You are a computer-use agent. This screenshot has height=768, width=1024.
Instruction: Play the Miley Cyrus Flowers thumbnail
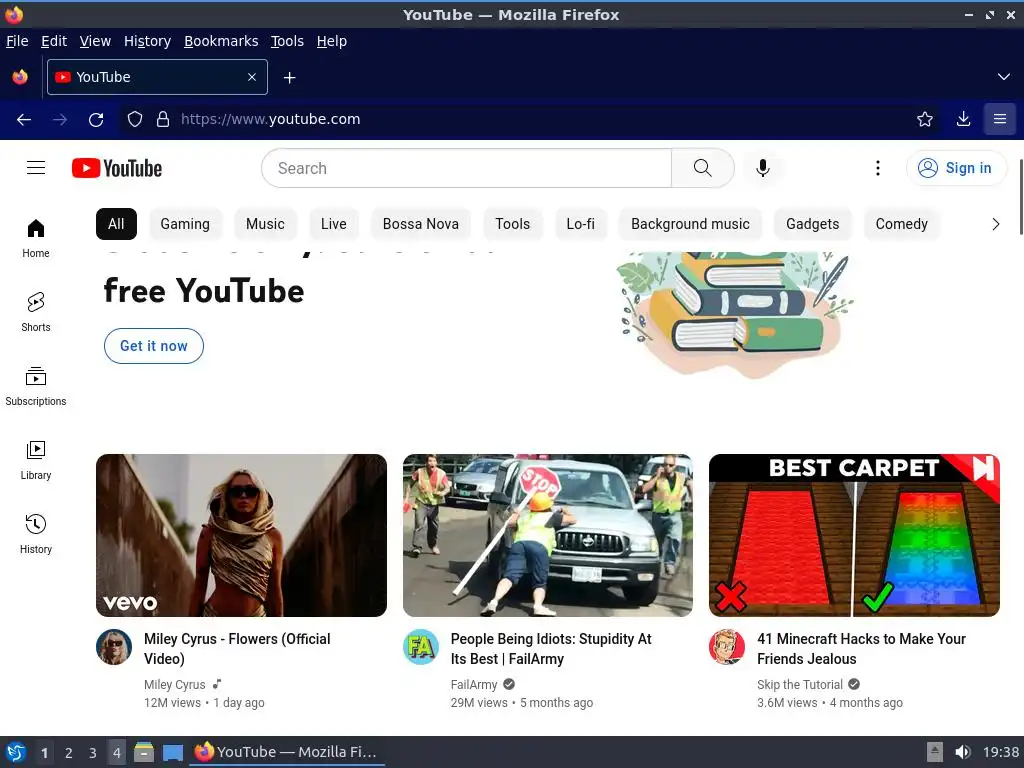(x=242, y=536)
